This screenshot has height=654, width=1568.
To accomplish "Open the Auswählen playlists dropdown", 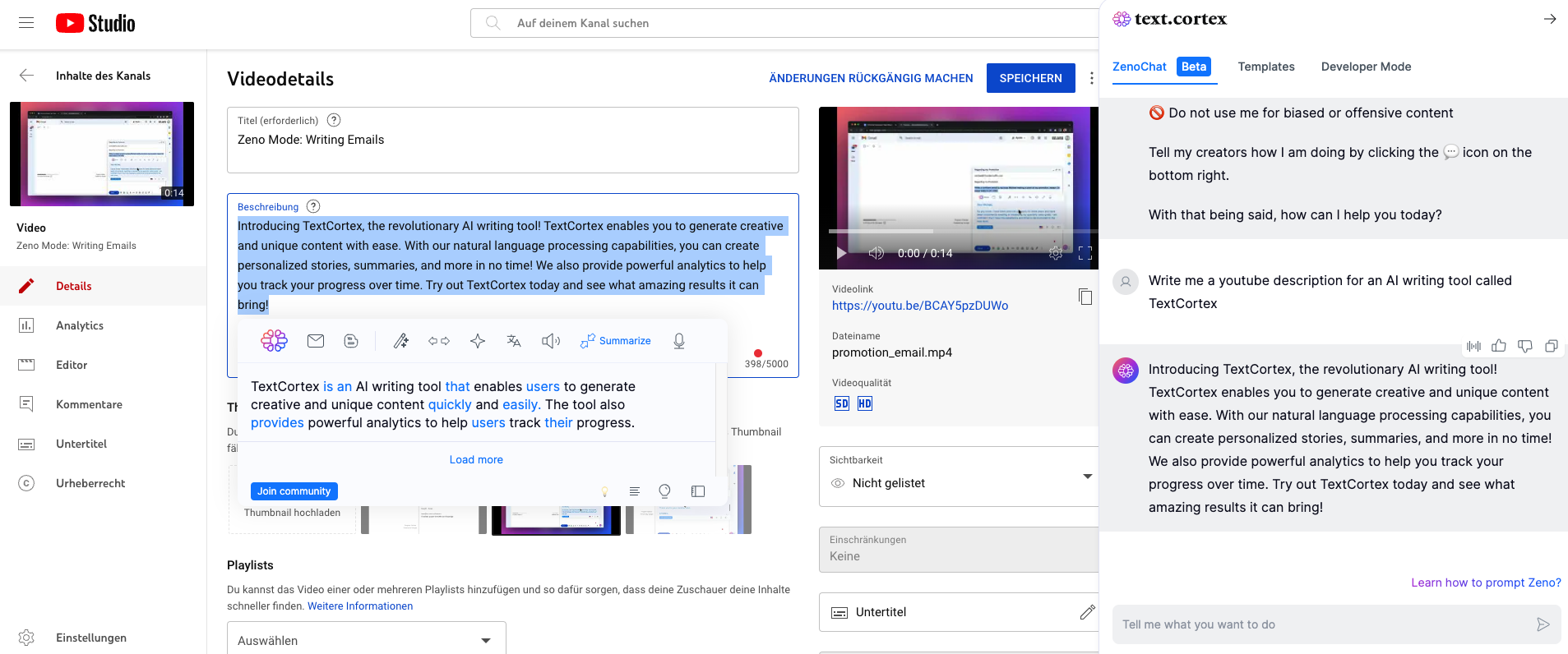I will [367, 640].
